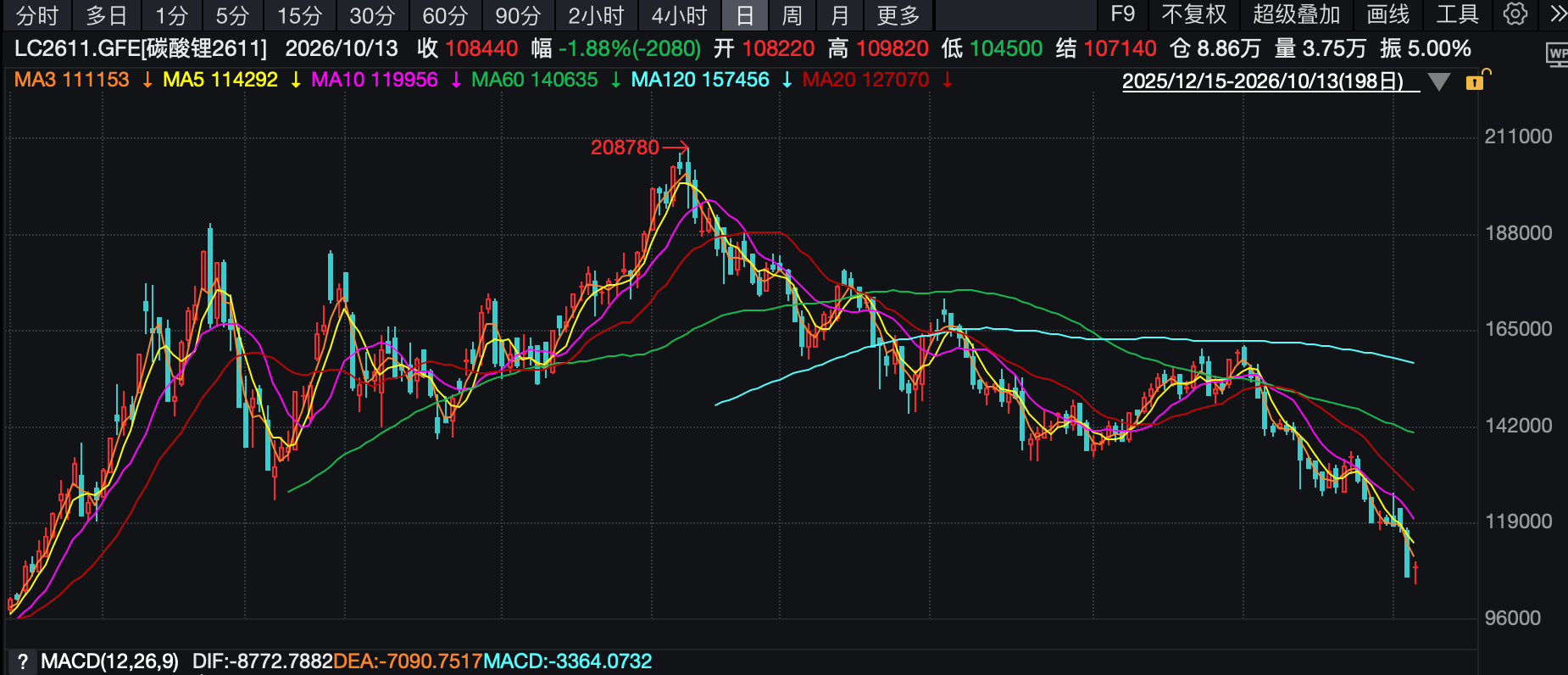The image size is (1568, 675).
Task: Select the 60分 period tab
Action: [446, 15]
